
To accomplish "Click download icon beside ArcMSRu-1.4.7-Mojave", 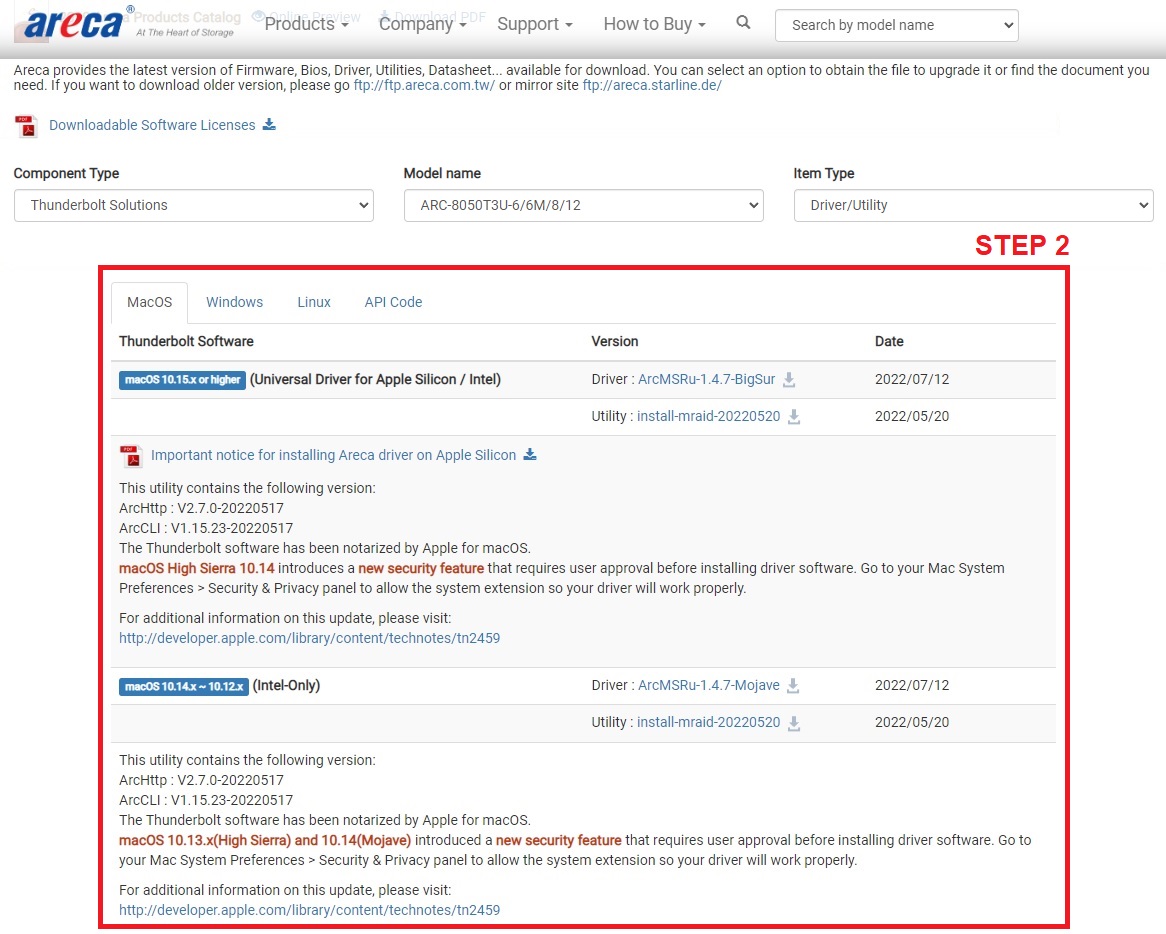I will [x=793, y=686].
